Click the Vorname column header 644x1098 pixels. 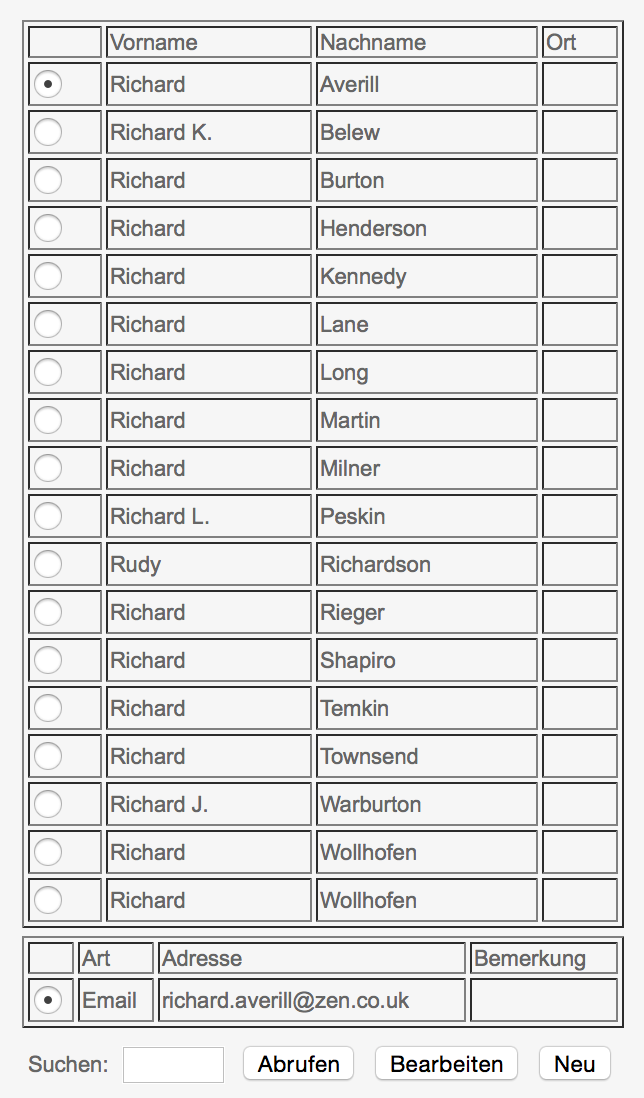coord(208,42)
